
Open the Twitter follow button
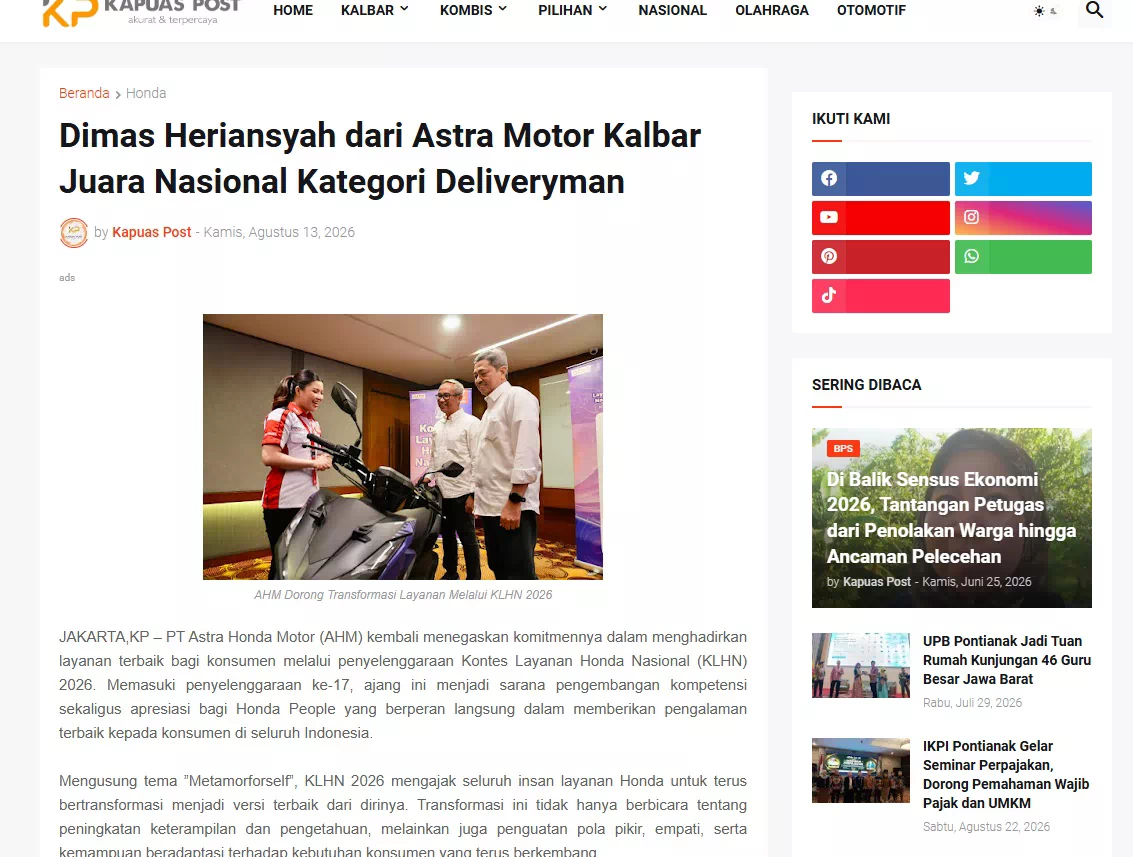point(1023,178)
